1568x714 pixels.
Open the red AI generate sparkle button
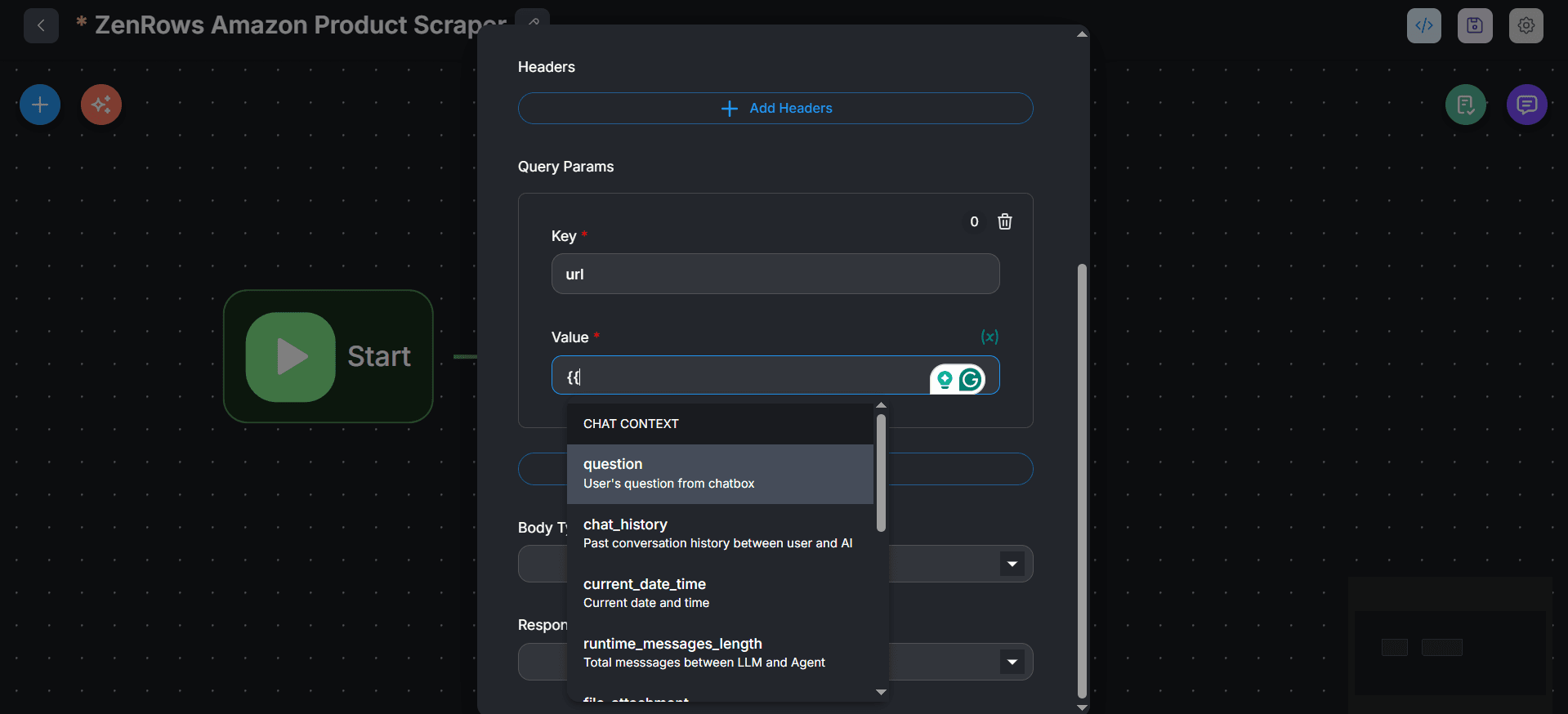click(101, 105)
